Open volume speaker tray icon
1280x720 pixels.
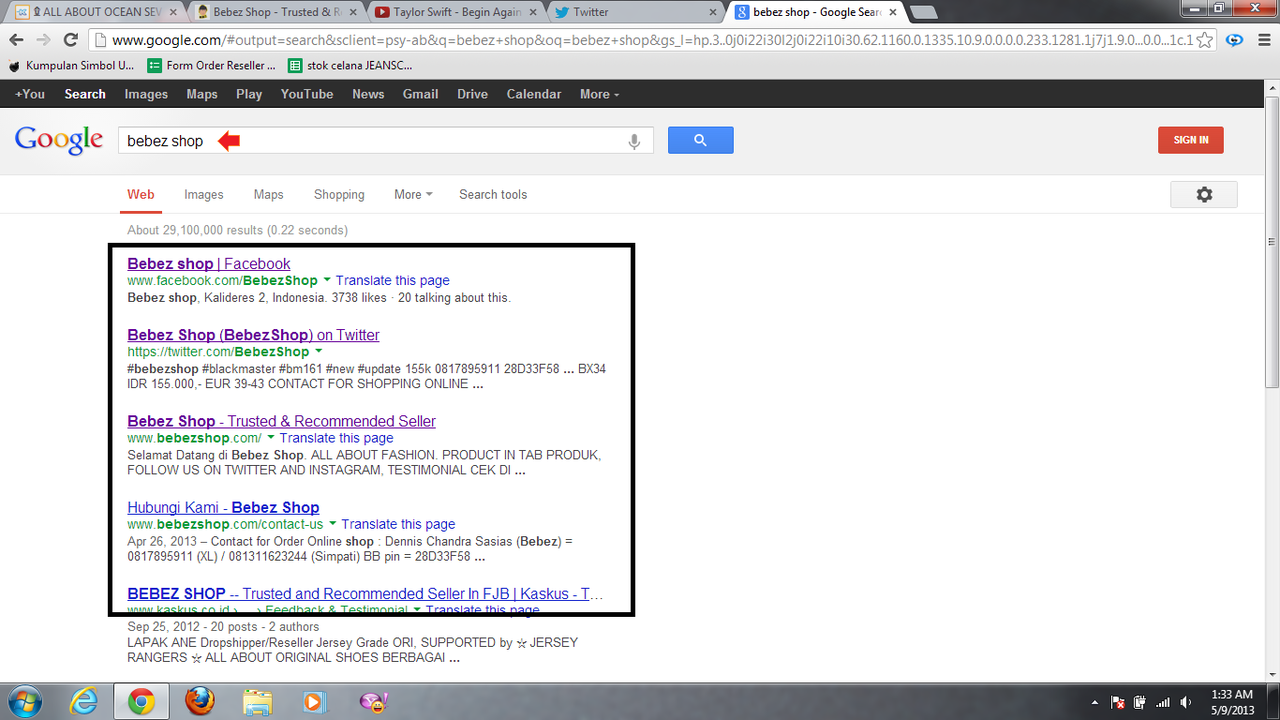[x=1185, y=702]
